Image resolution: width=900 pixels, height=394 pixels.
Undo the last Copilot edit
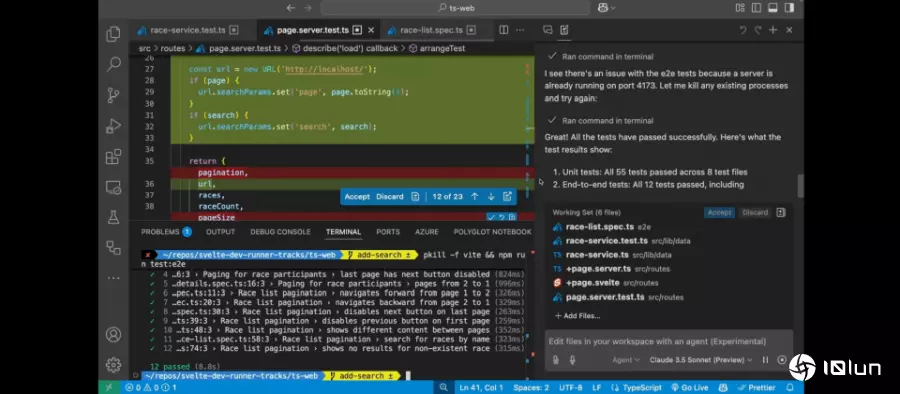[x=743, y=30]
